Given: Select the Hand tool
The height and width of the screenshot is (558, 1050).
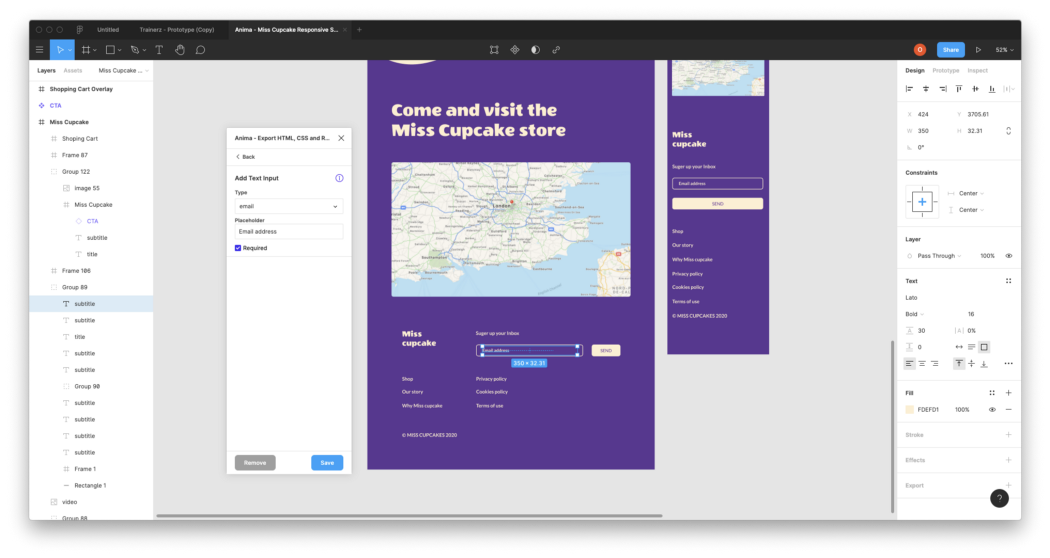Looking at the screenshot, I should [179, 50].
